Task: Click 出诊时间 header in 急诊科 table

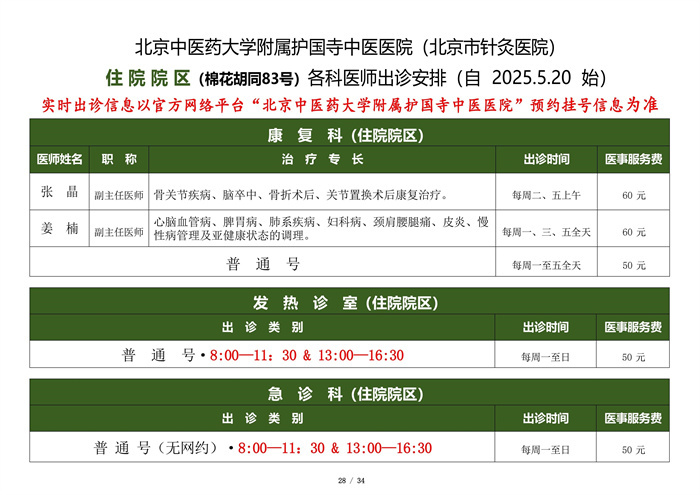Action: pyautogui.click(x=546, y=419)
